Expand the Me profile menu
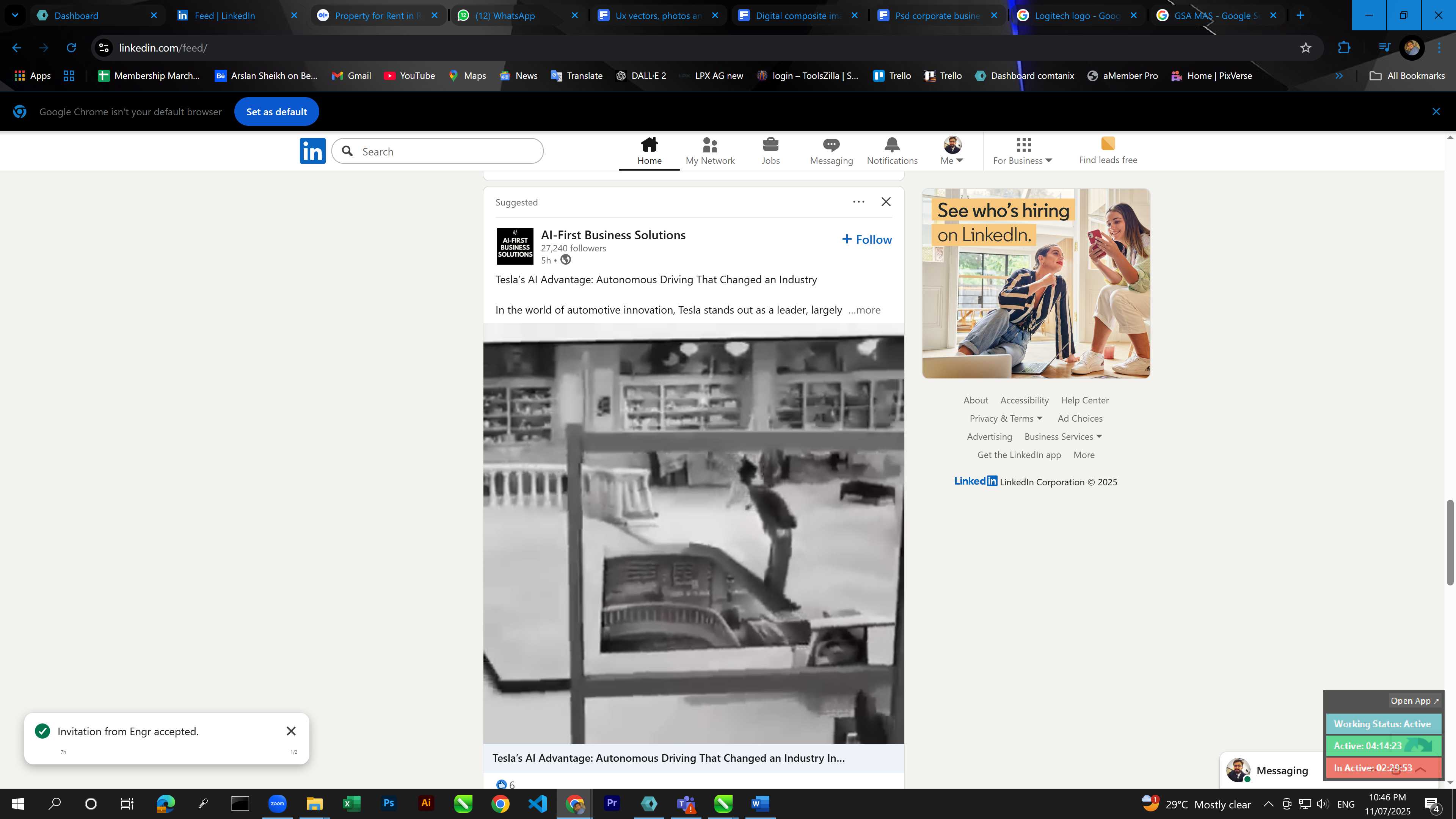Image resolution: width=1456 pixels, height=819 pixels. point(952,152)
